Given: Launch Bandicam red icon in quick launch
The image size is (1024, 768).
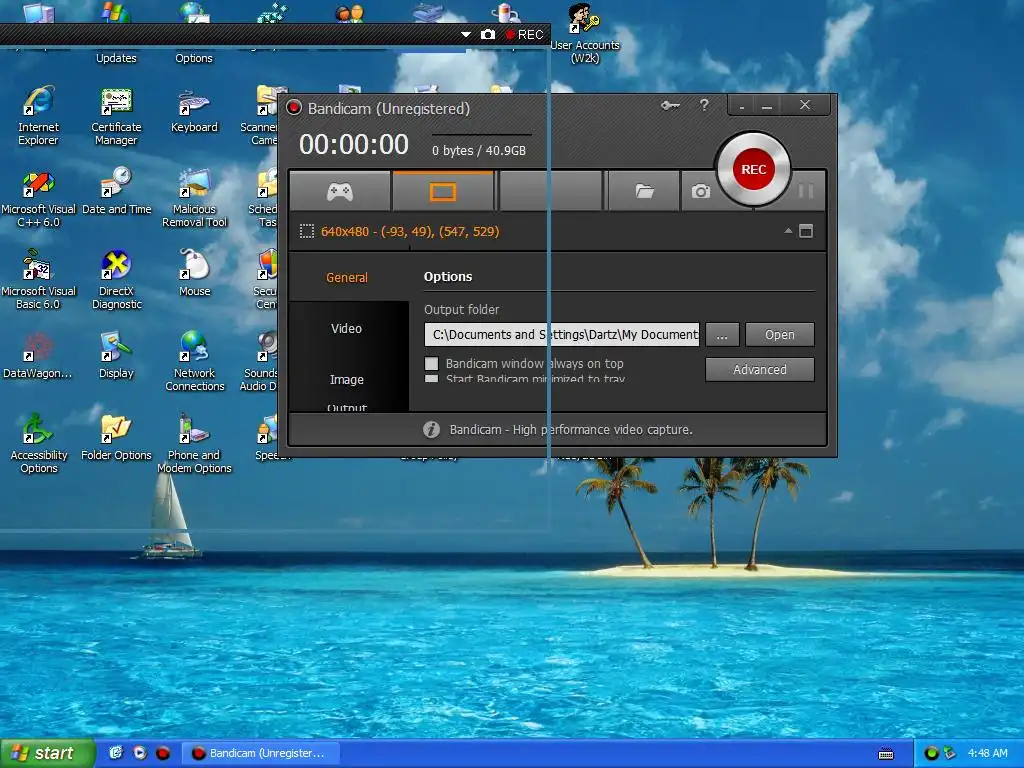Looking at the screenshot, I should (163, 753).
